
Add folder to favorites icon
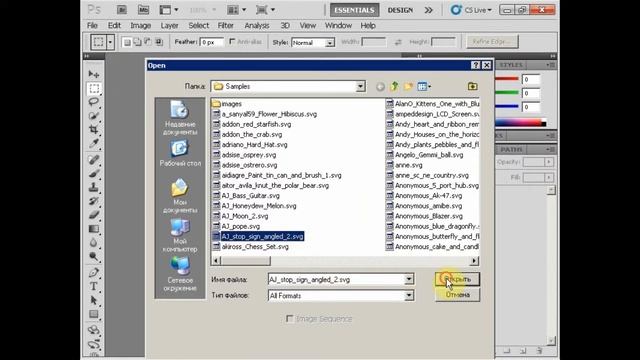click(x=472, y=86)
